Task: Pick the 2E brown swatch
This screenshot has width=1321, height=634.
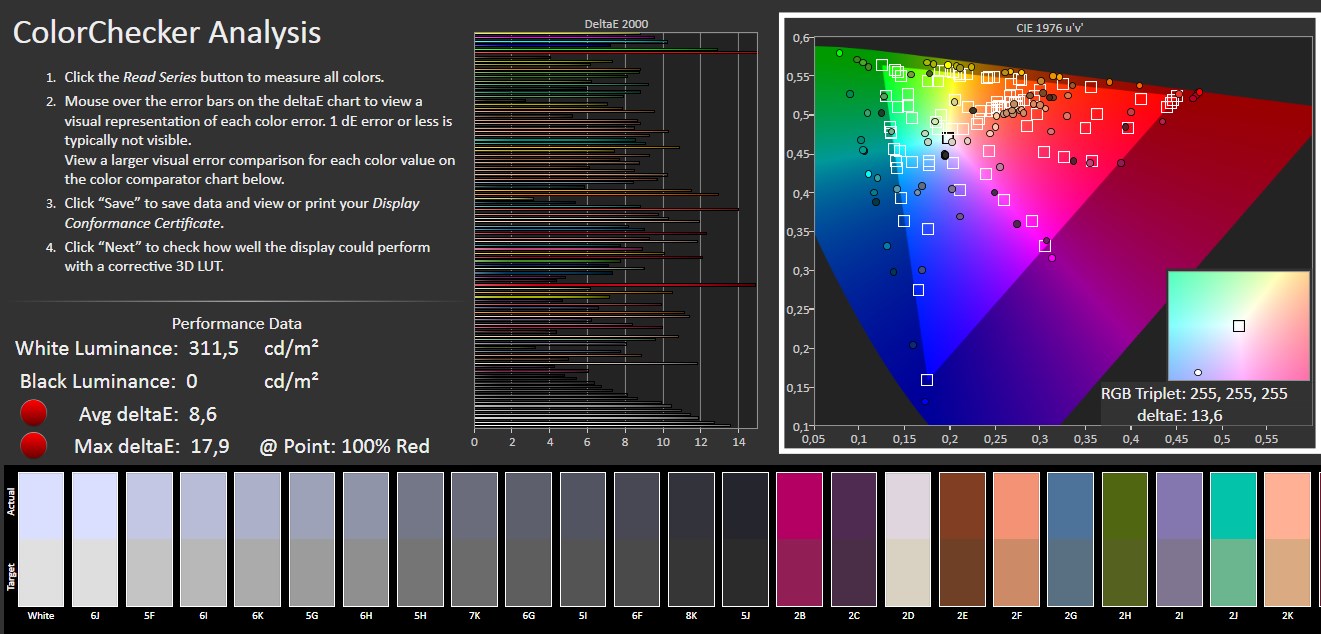Action: coord(962,538)
